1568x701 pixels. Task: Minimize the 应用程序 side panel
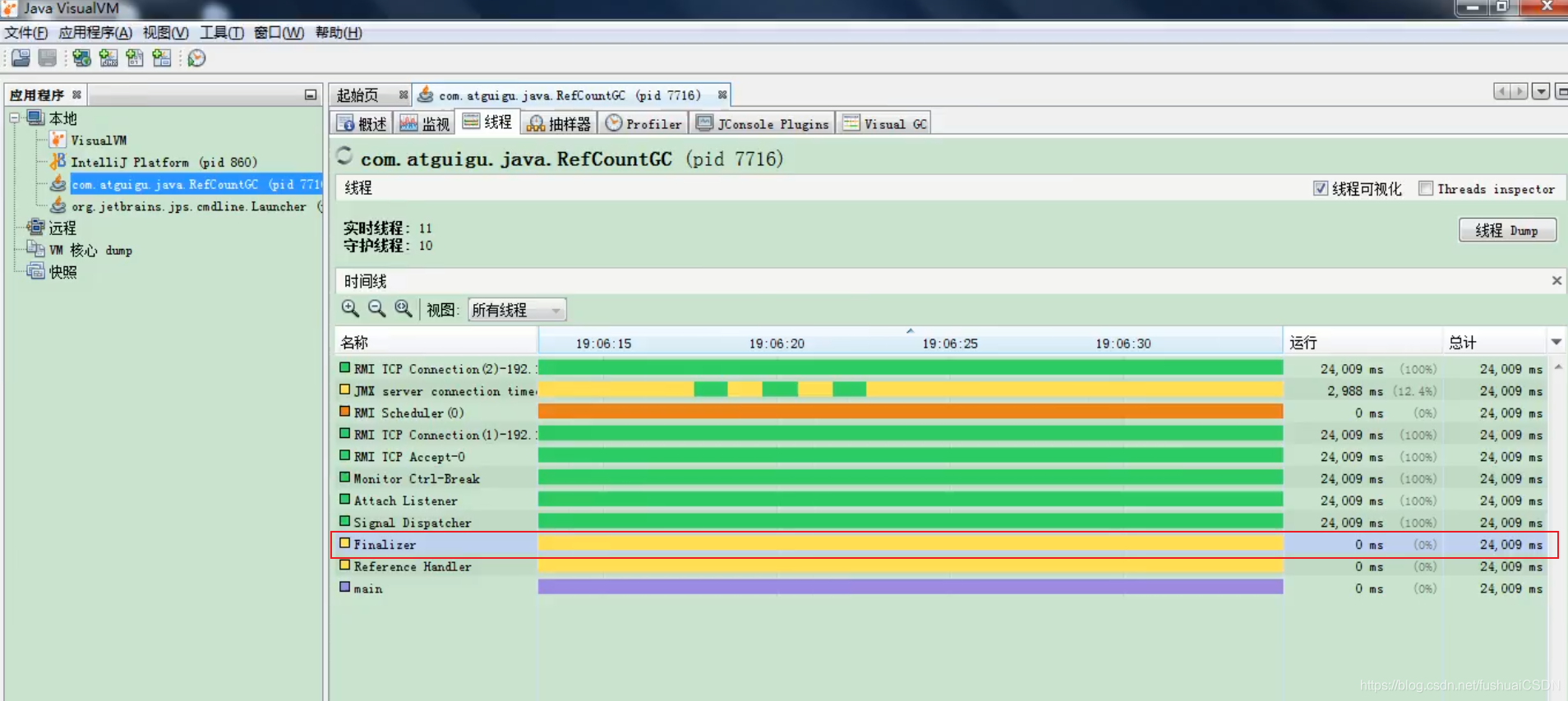coord(311,95)
